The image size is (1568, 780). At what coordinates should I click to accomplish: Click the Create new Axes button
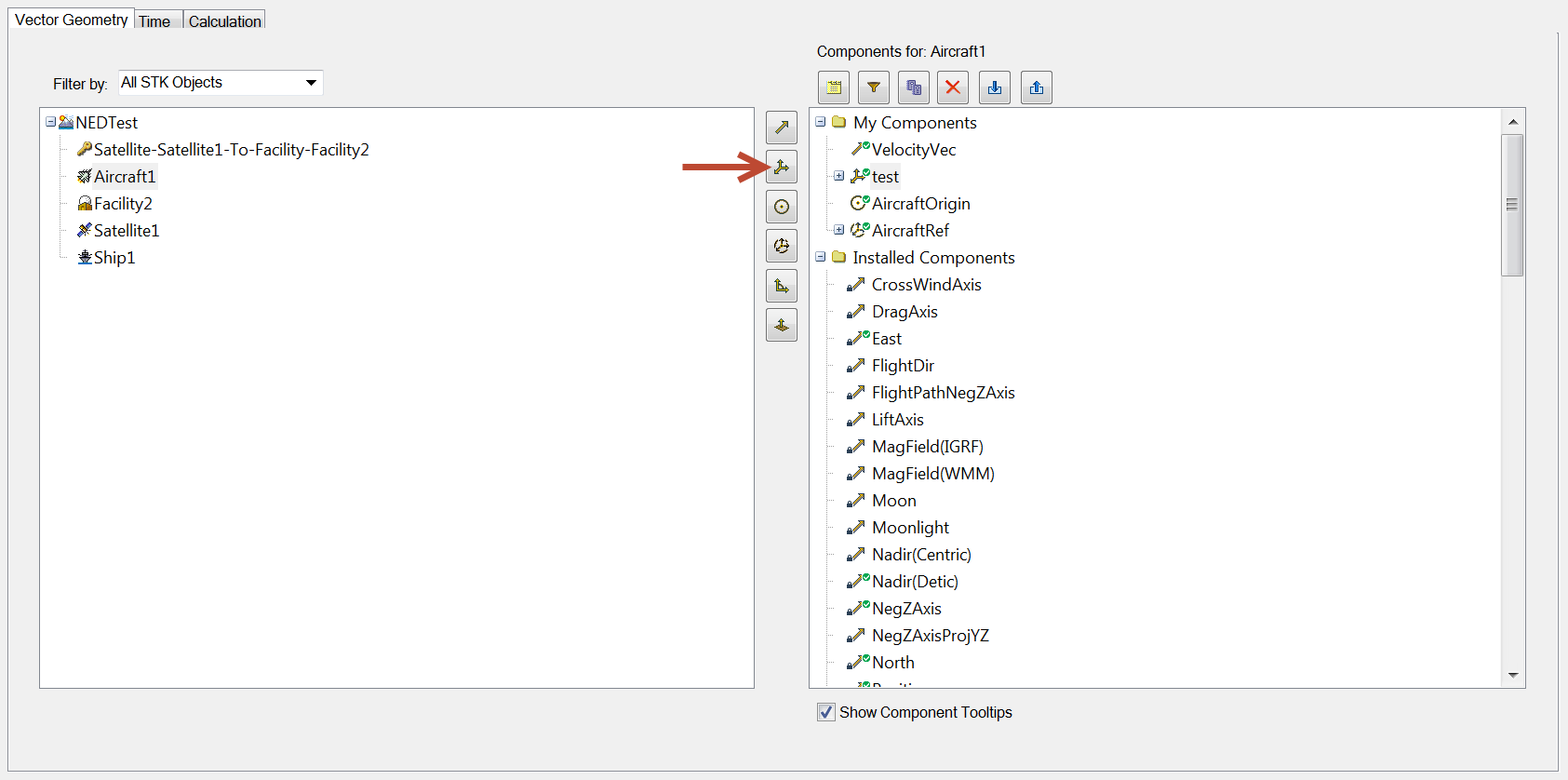[782, 167]
